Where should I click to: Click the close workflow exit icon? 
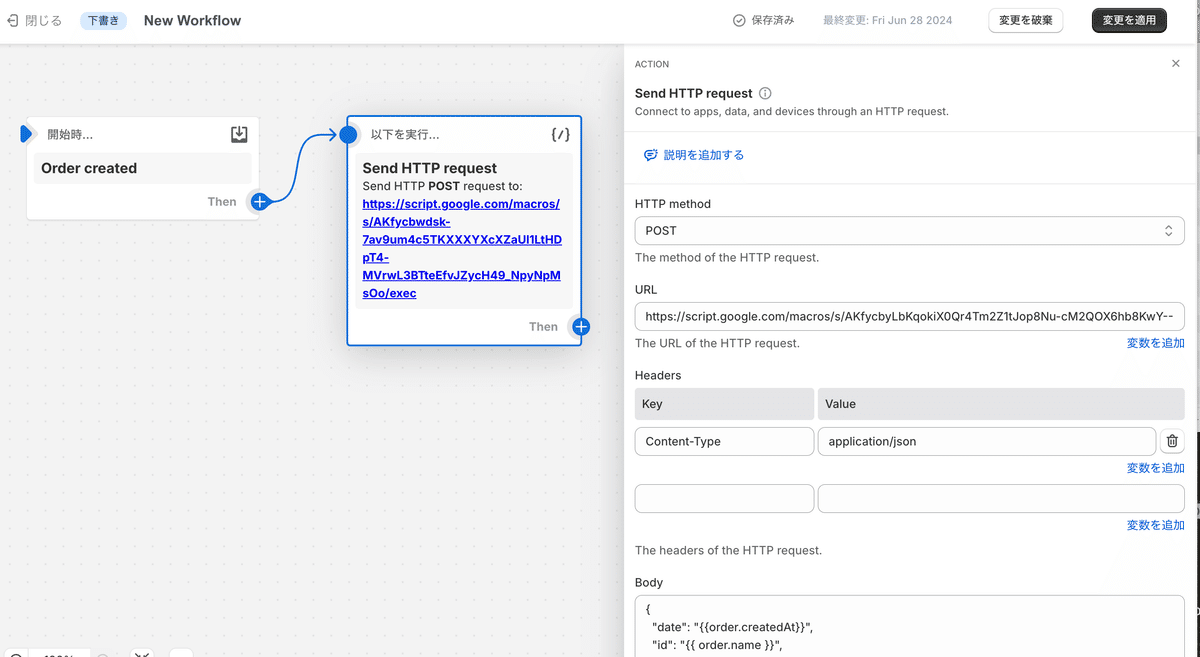tap(12, 20)
